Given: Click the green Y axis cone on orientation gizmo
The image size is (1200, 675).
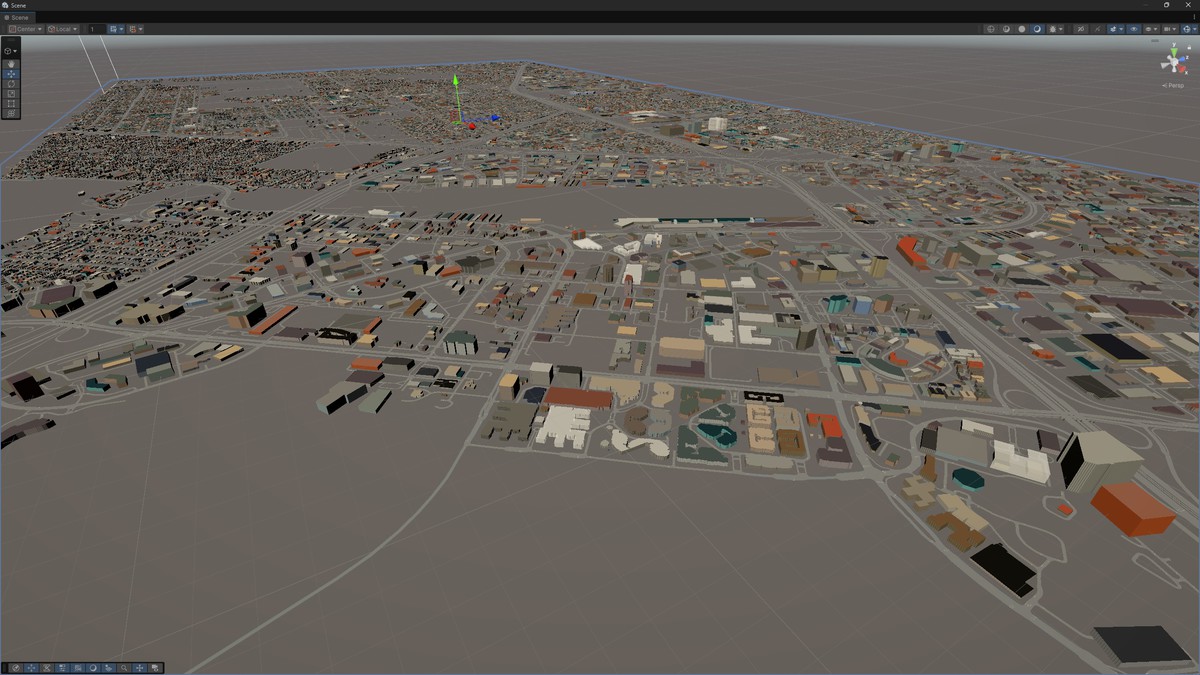Looking at the screenshot, I should (1173, 49).
